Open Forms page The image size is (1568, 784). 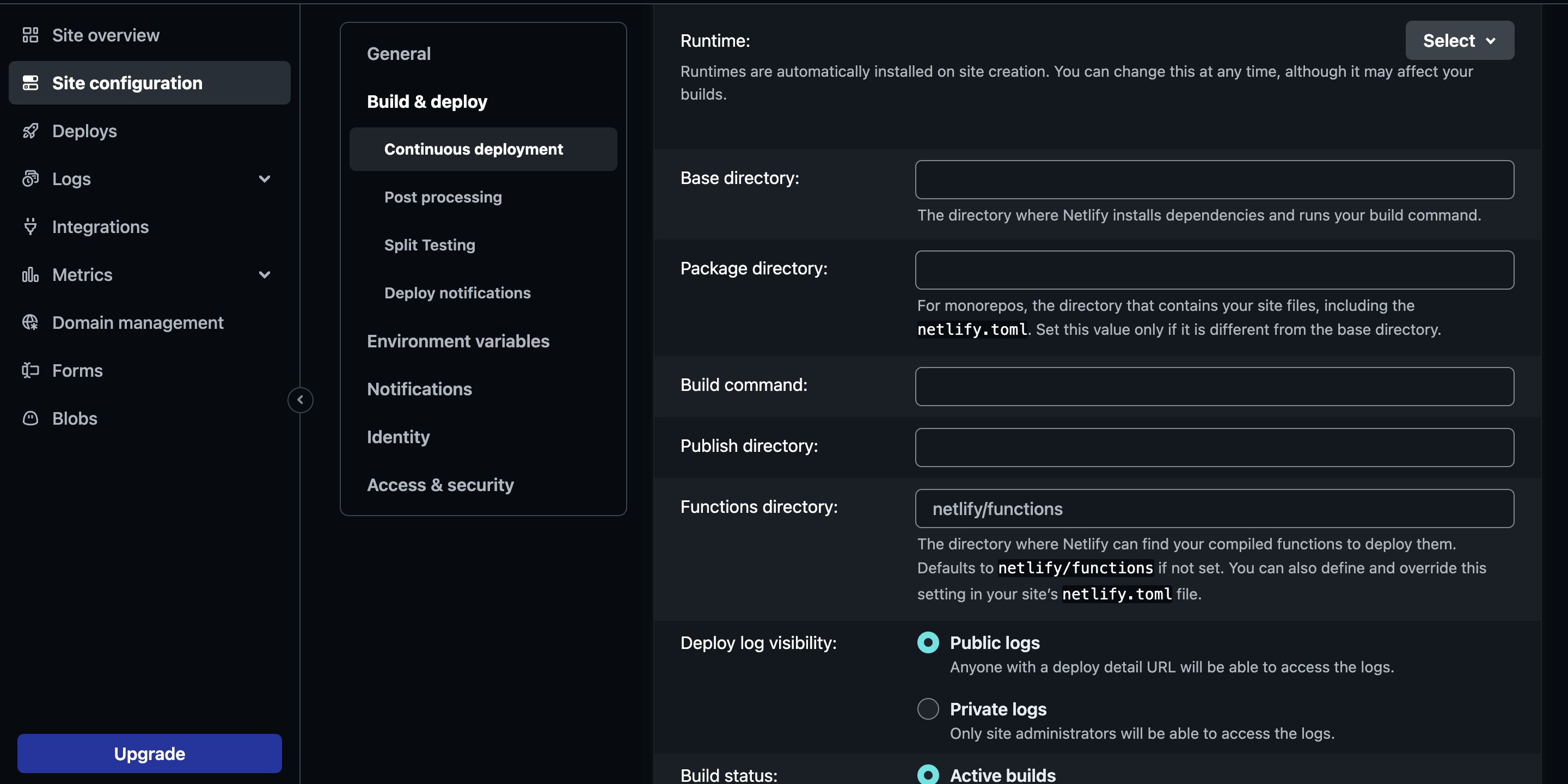(x=150, y=370)
